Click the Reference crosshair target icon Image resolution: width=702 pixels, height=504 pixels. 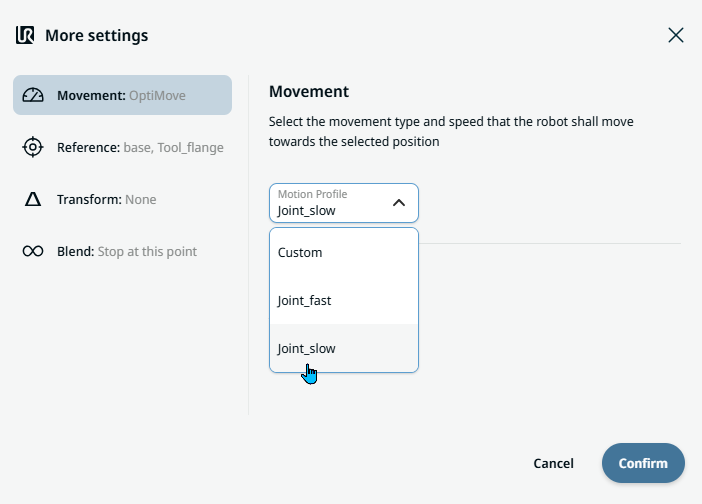tap(33, 148)
